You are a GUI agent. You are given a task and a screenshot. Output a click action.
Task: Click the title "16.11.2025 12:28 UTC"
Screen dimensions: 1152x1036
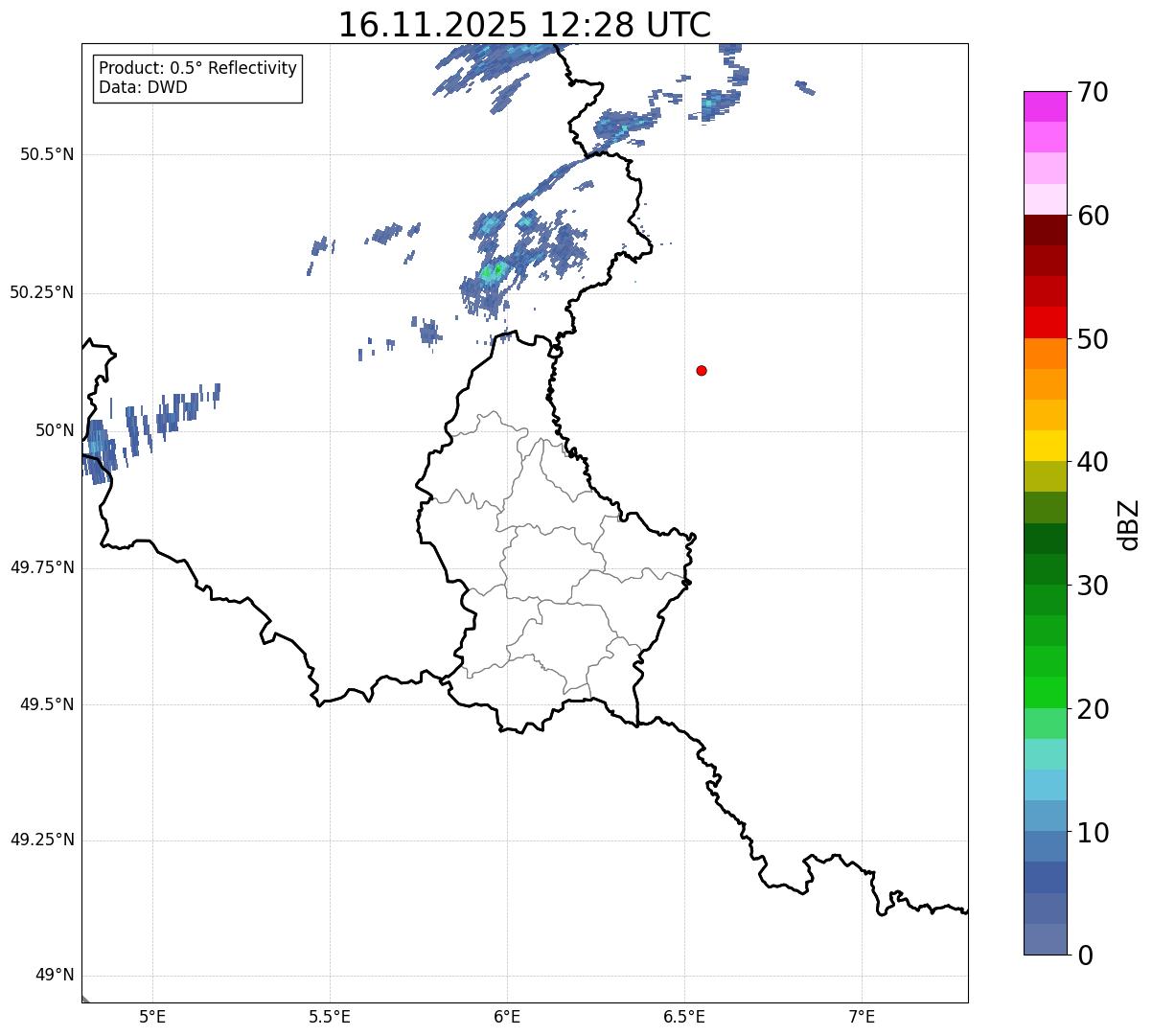click(x=524, y=25)
